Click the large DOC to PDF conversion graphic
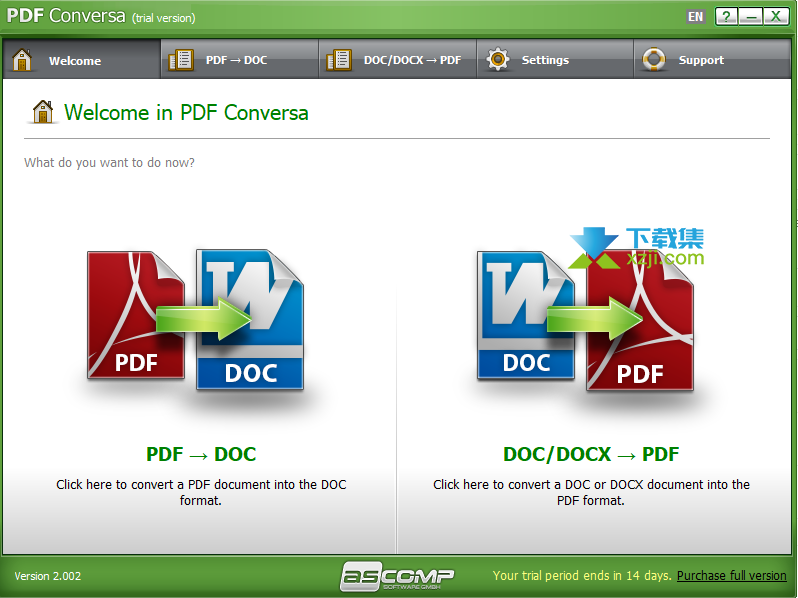Screen dimensions: 798x598 (585, 320)
